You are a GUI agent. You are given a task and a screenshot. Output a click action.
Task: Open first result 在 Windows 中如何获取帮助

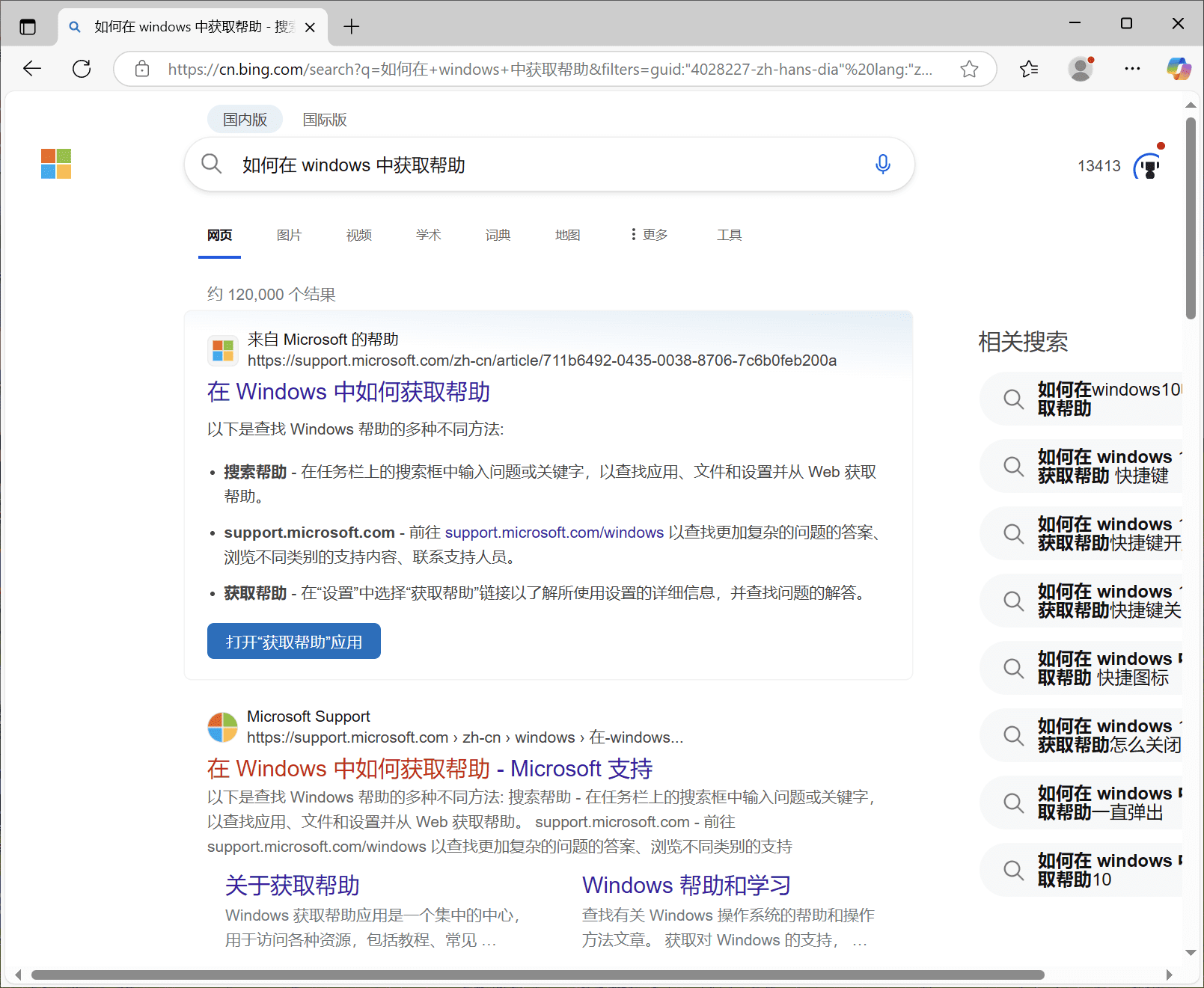(x=349, y=392)
